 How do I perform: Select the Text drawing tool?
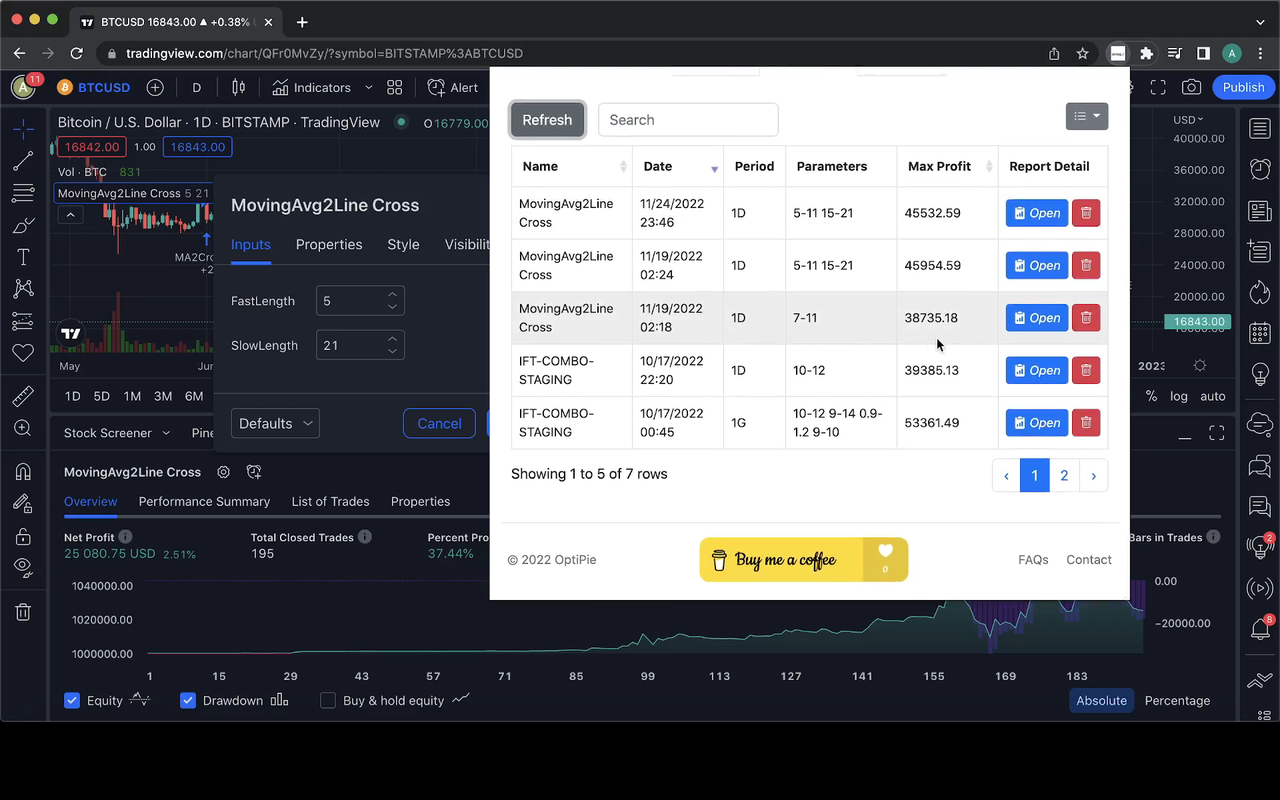(x=24, y=256)
